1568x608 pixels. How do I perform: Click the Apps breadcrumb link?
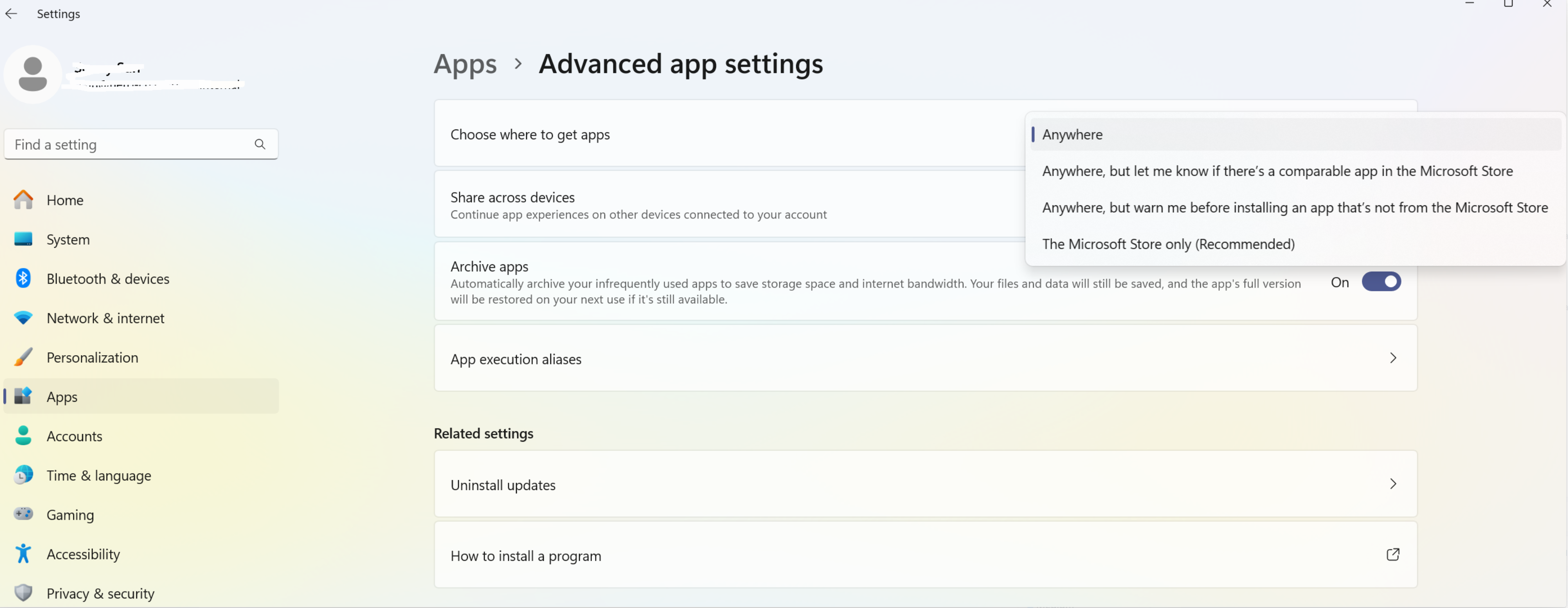pyautogui.click(x=465, y=64)
